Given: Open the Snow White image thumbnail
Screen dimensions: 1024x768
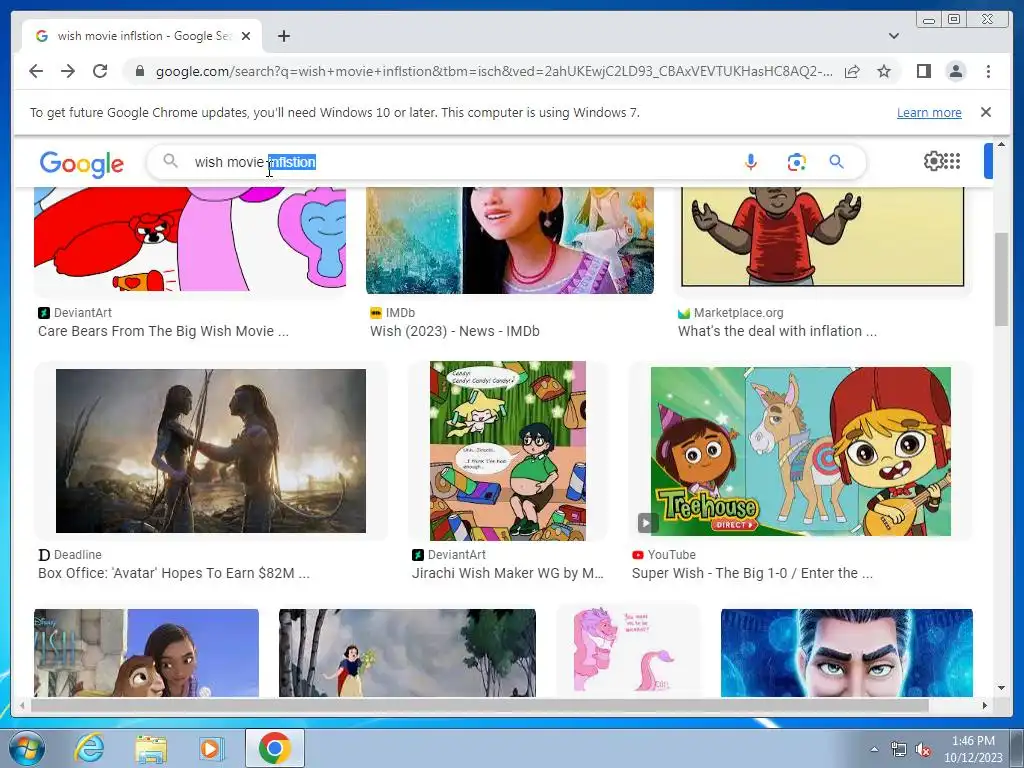Looking at the screenshot, I should tap(407, 653).
